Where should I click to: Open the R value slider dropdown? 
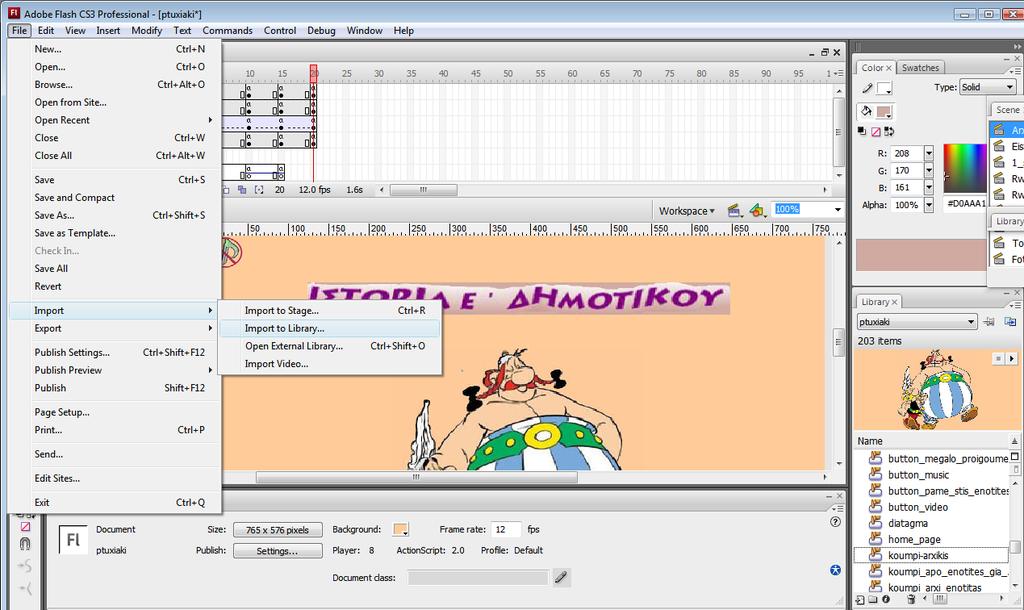[x=929, y=153]
